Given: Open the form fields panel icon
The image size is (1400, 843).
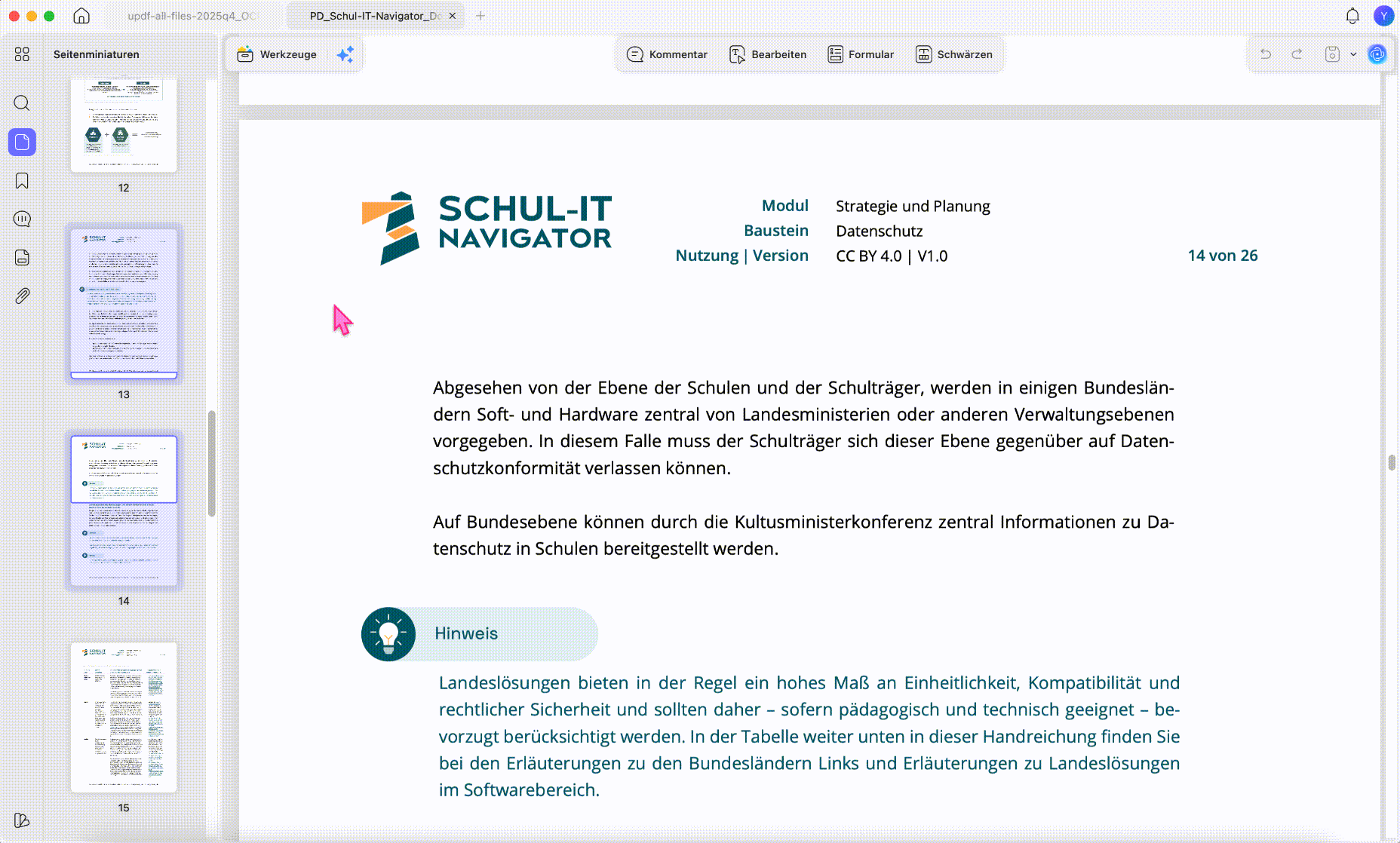Looking at the screenshot, I should coord(22,257).
